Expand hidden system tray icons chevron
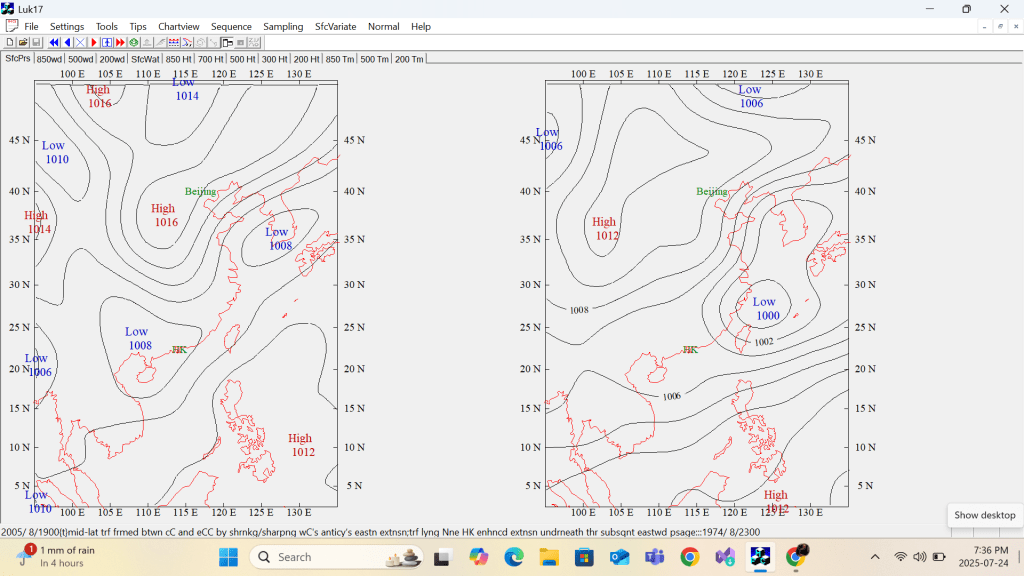The height and width of the screenshot is (576, 1024). pyautogui.click(x=875, y=557)
